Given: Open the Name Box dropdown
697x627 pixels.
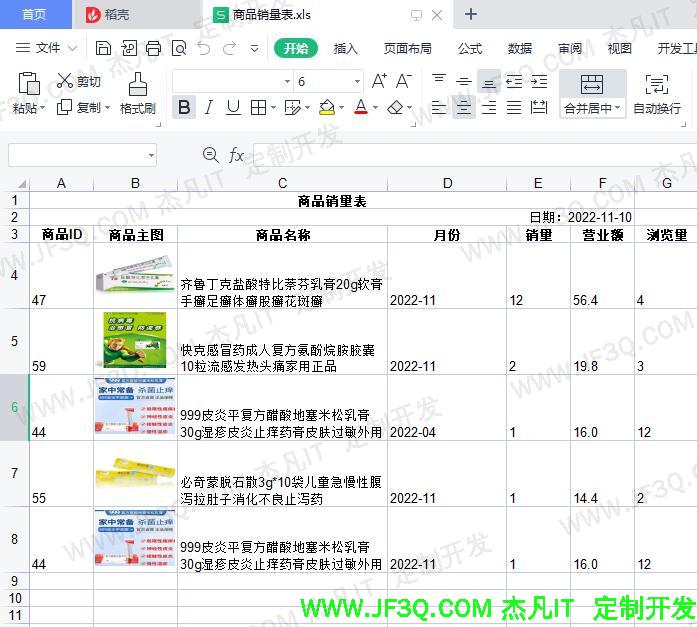Looking at the screenshot, I should [151, 155].
